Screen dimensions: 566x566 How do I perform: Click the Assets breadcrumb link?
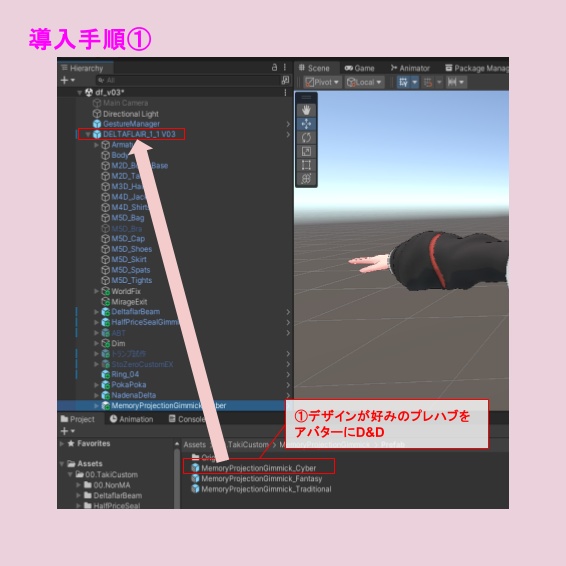click(x=195, y=445)
